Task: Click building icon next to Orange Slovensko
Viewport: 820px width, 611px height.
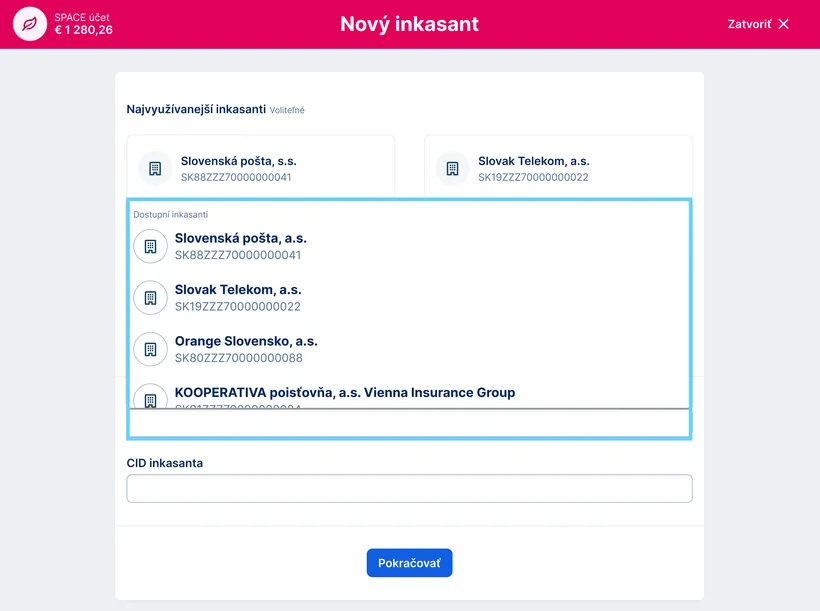Action: [x=150, y=349]
